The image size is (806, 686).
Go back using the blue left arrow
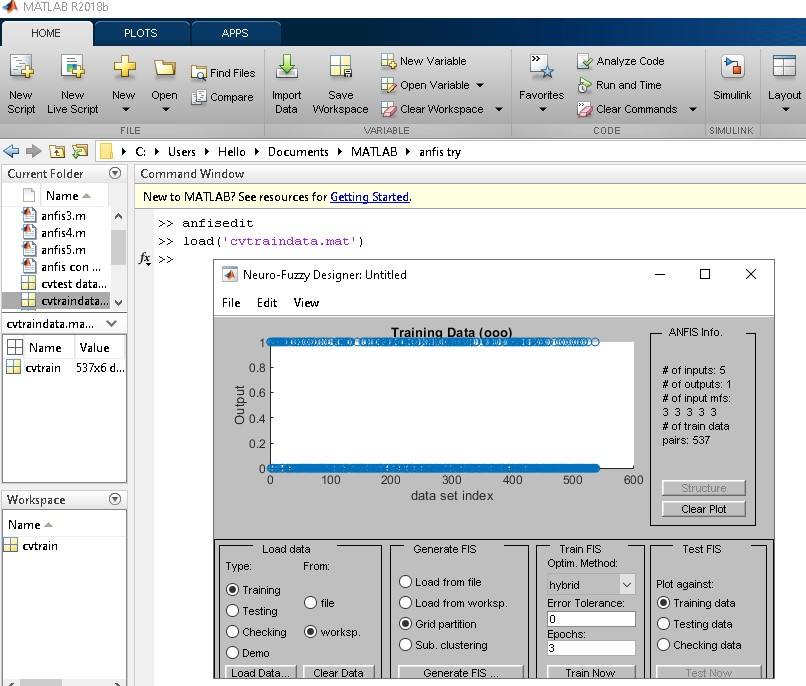coord(11,151)
